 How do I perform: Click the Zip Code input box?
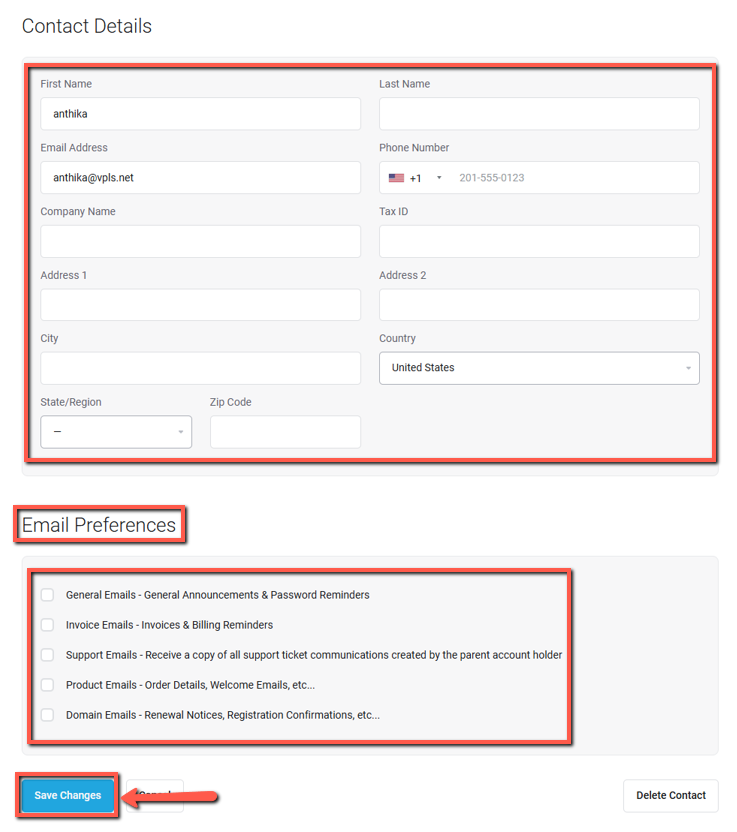point(285,432)
